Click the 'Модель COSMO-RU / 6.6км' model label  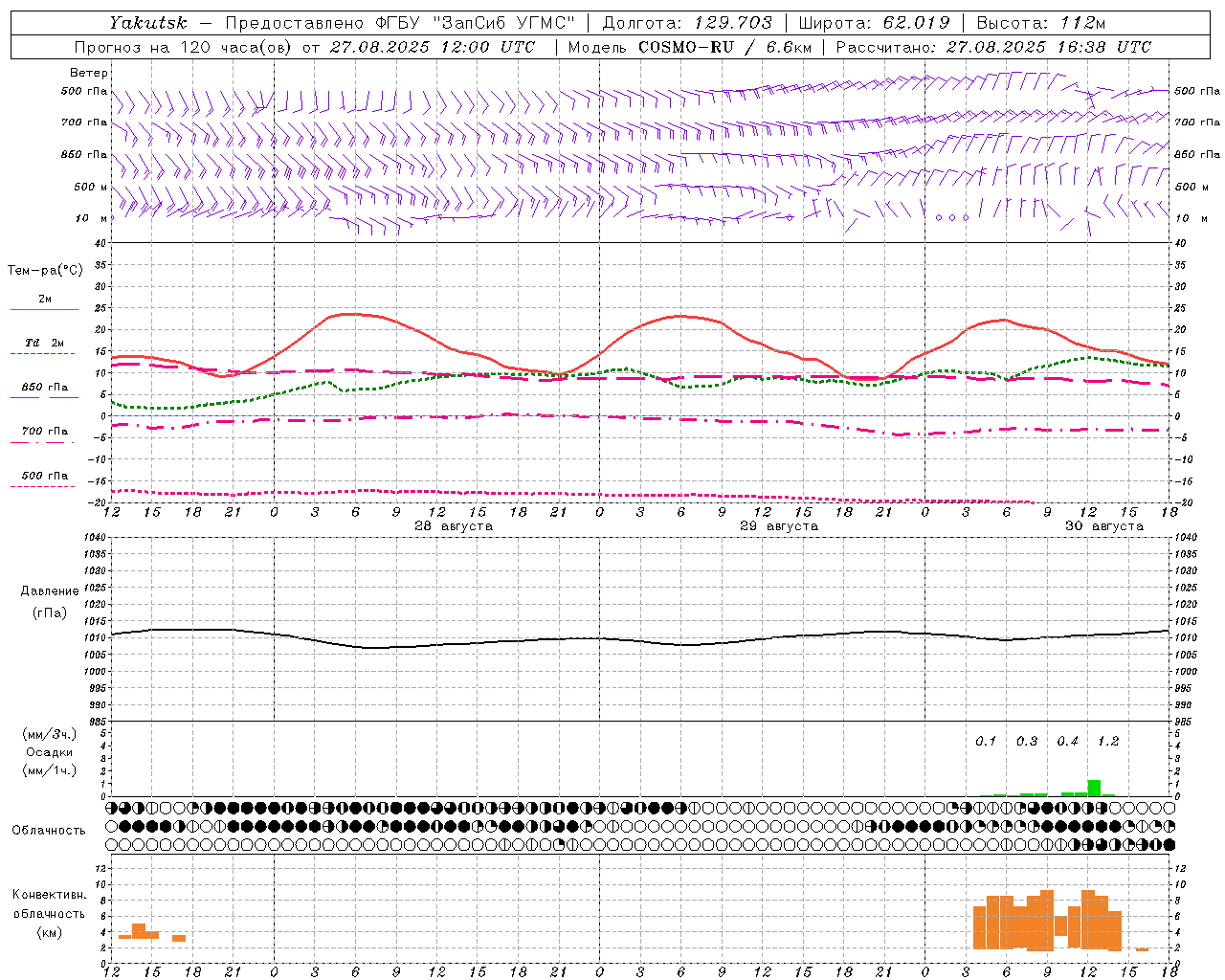(x=689, y=47)
